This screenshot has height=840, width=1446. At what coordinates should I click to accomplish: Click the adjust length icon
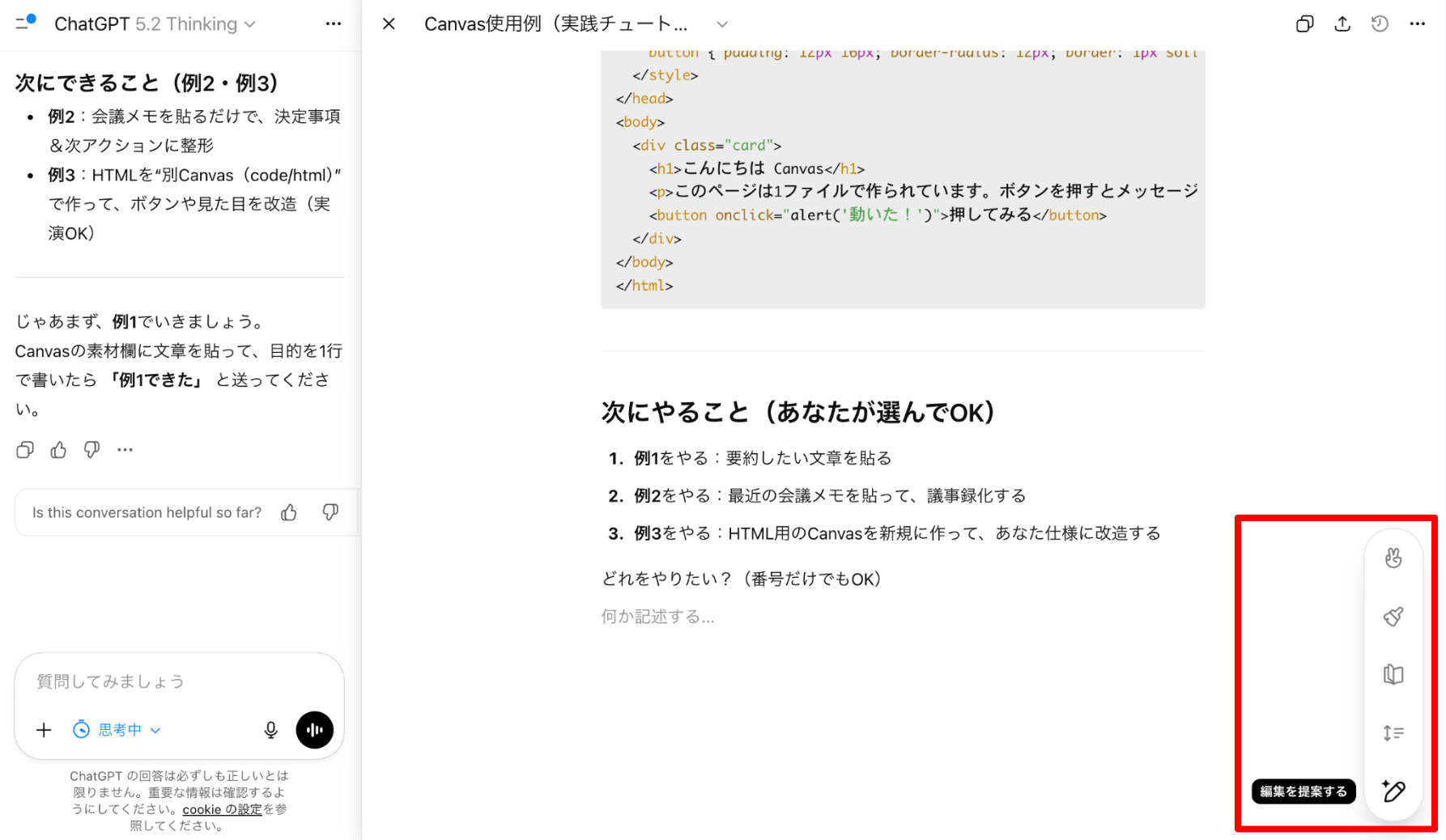(1393, 733)
